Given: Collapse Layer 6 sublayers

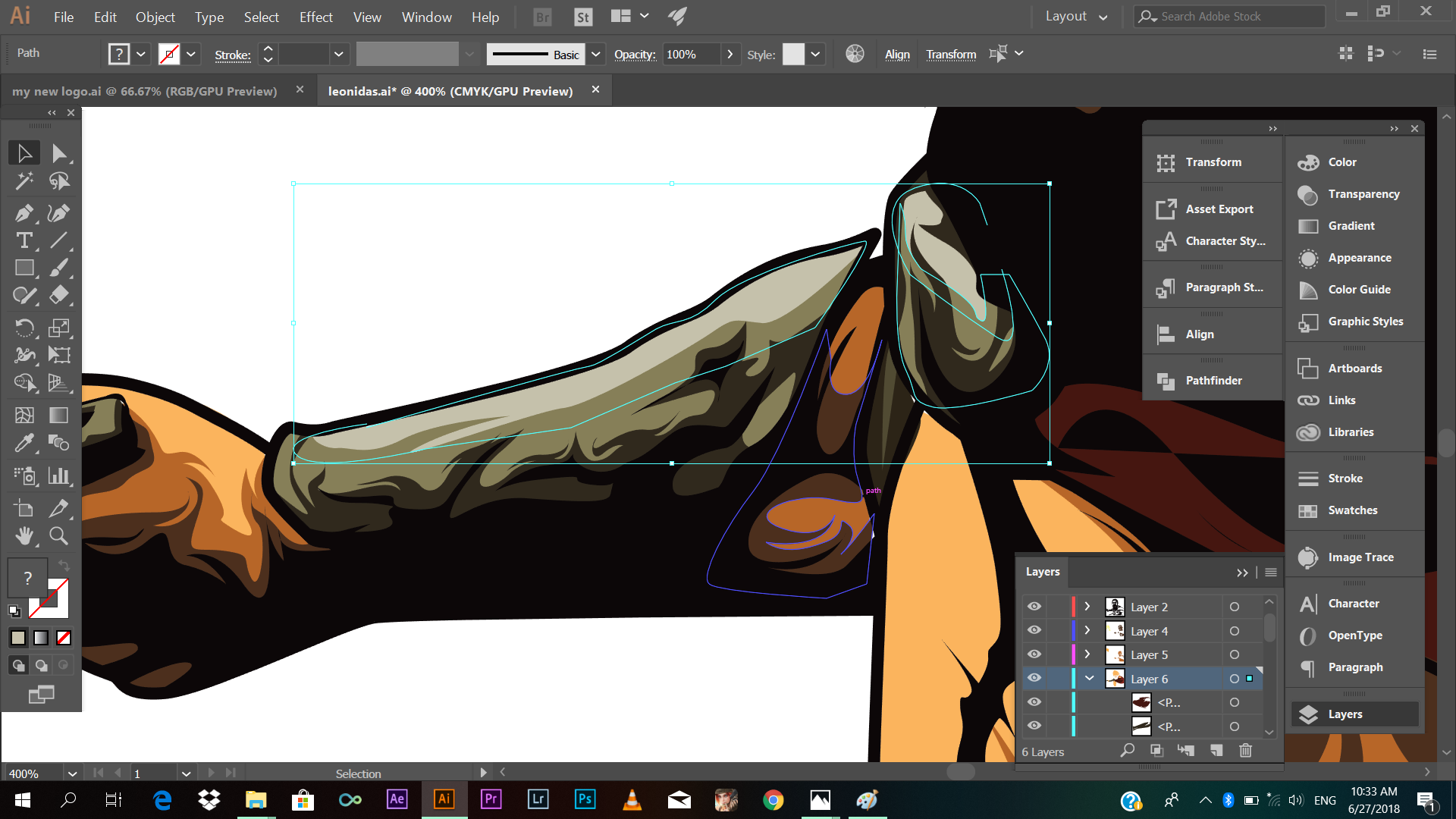Looking at the screenshot, I should click(1089, 679).
